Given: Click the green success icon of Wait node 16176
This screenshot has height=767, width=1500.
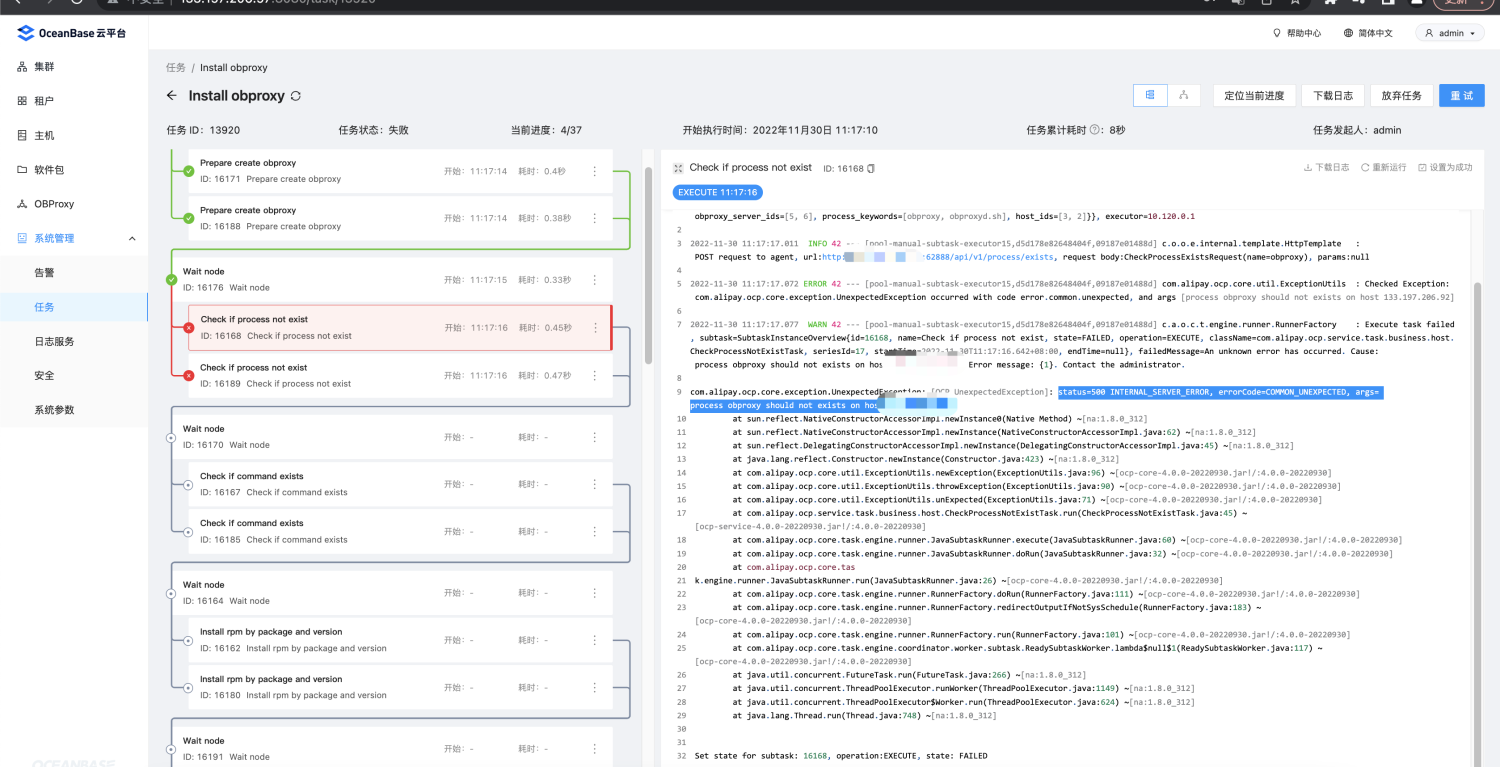Looking at the screenshot, I should (x=171, y=280).
